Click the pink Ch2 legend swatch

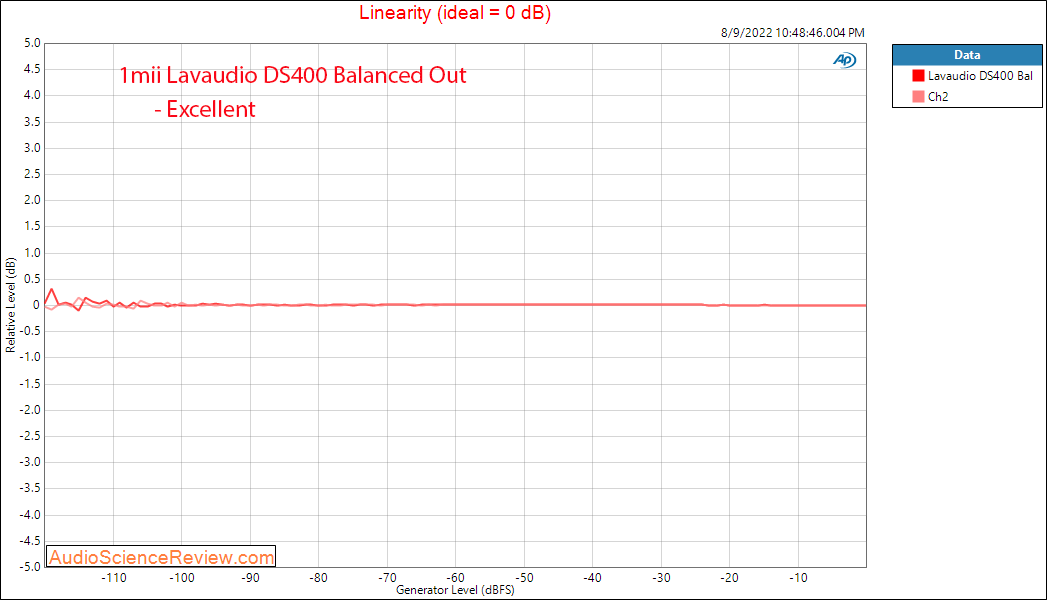click(x=918, y=97)
